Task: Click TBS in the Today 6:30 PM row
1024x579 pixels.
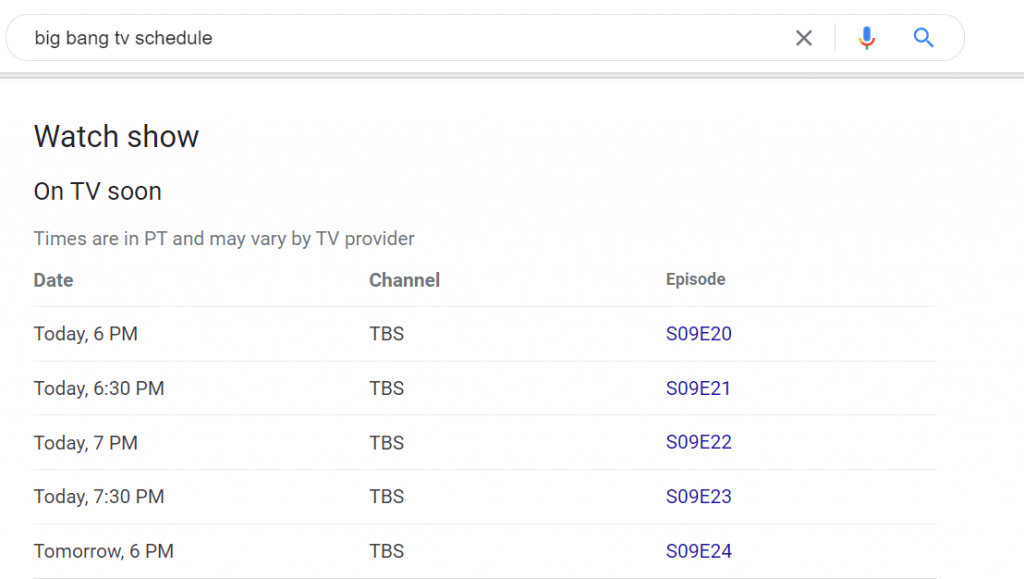Action: [387, 388]
